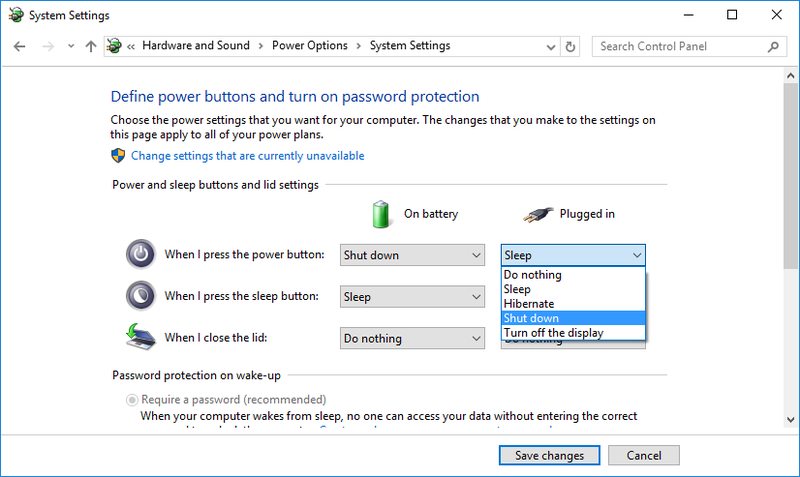The image size is (800, 477).
Task: Click the power button icon
Action: pos(141,255)
